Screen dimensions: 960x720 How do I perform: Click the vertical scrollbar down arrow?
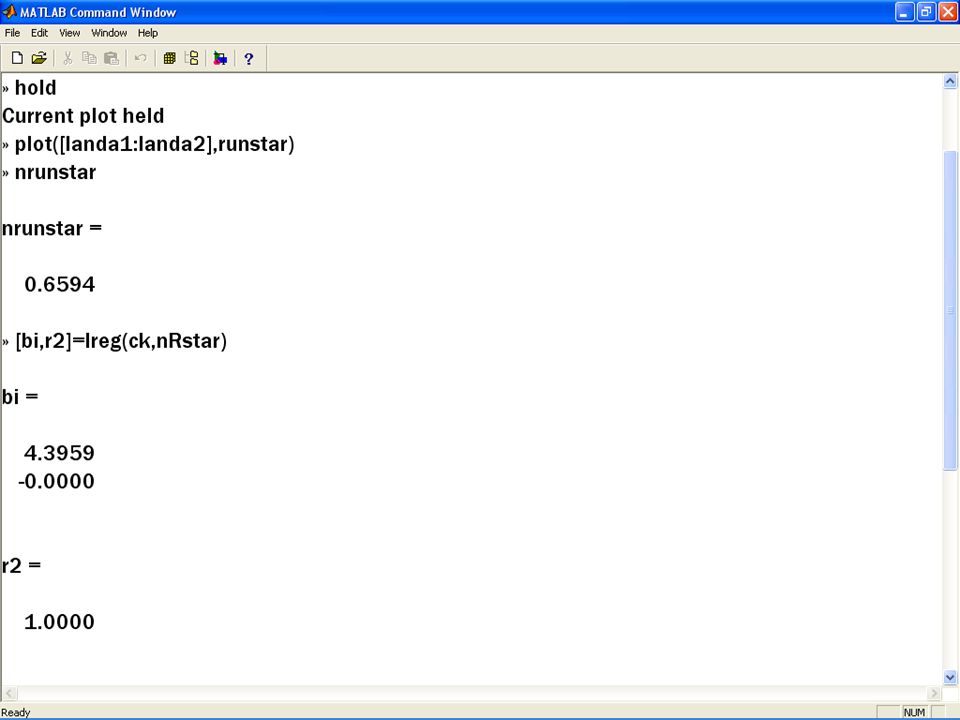click(x=950, y=677)
